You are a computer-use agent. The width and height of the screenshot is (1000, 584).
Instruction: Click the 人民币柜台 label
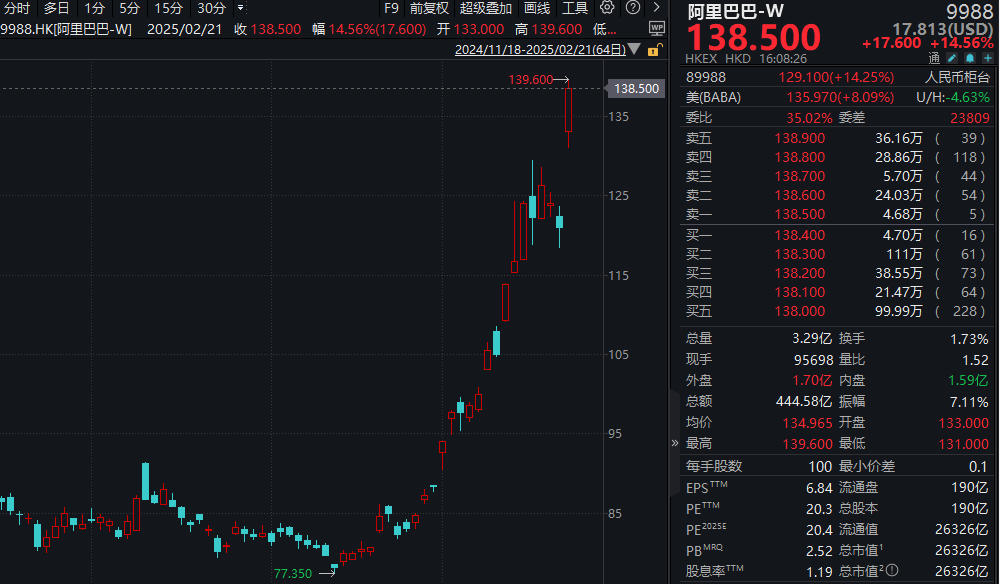point(957,77)
